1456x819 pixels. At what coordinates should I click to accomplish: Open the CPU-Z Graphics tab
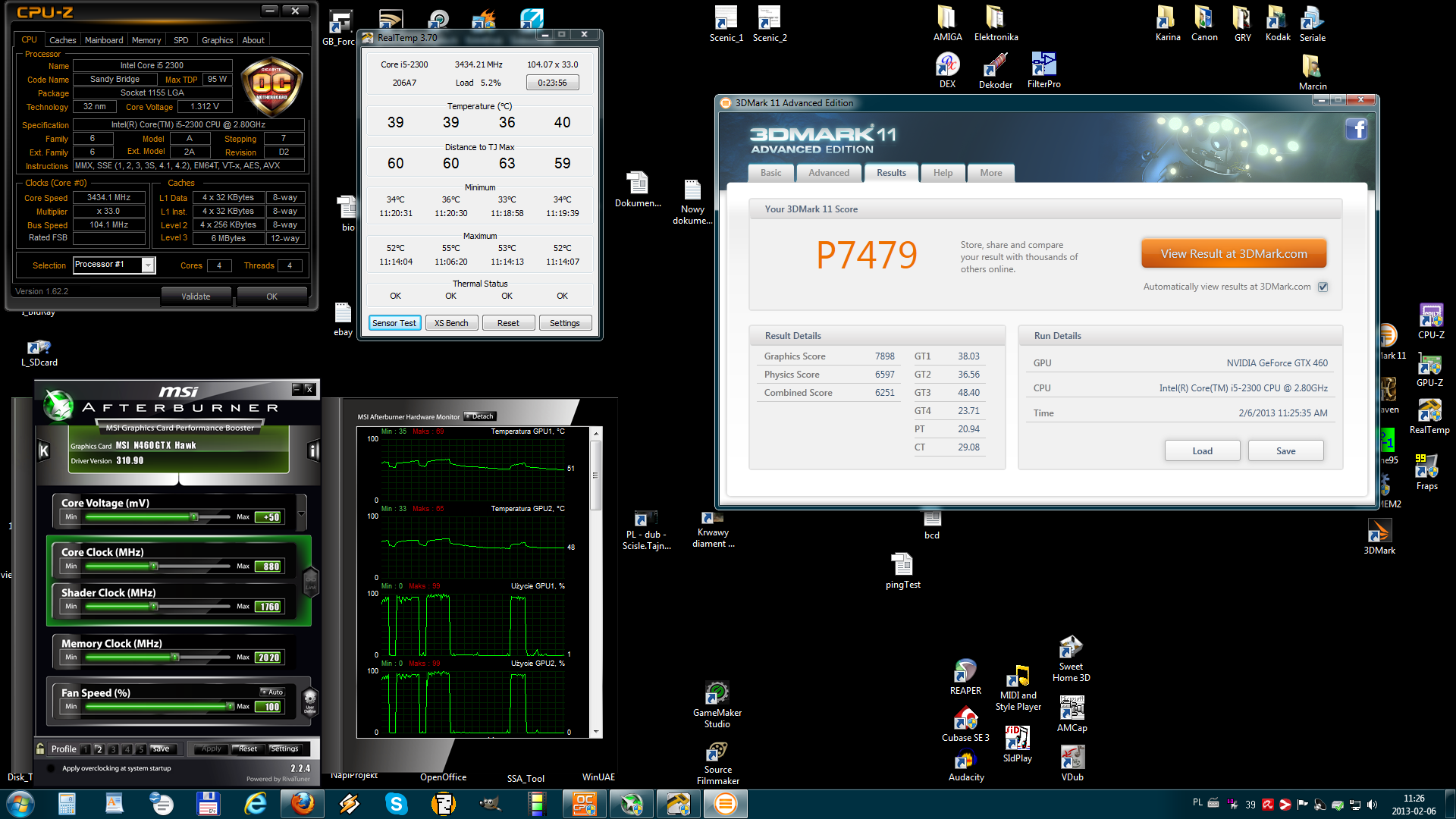[218, 40]
